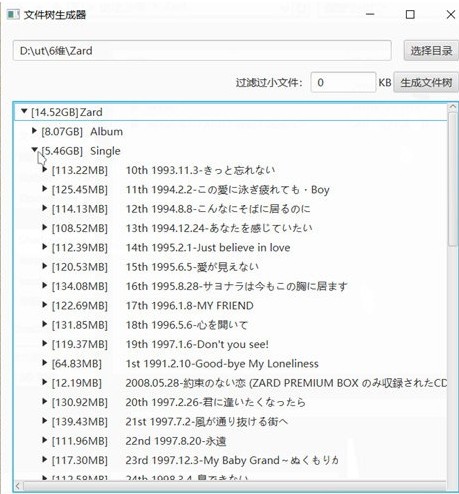Expand the 16th 1995.8.28 folder arrow
The height and width of the screenshot is (494, 459).
point(44,285)
